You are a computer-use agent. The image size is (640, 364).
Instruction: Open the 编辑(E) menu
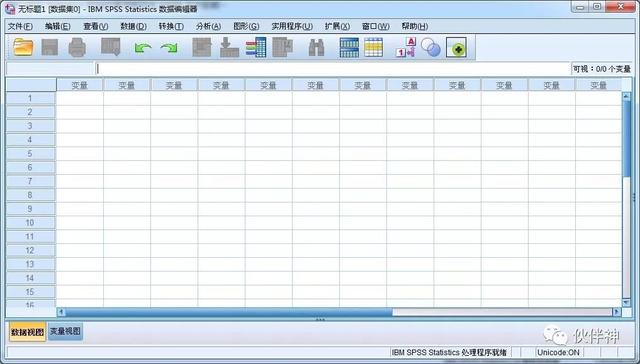(x=58, y=26)
